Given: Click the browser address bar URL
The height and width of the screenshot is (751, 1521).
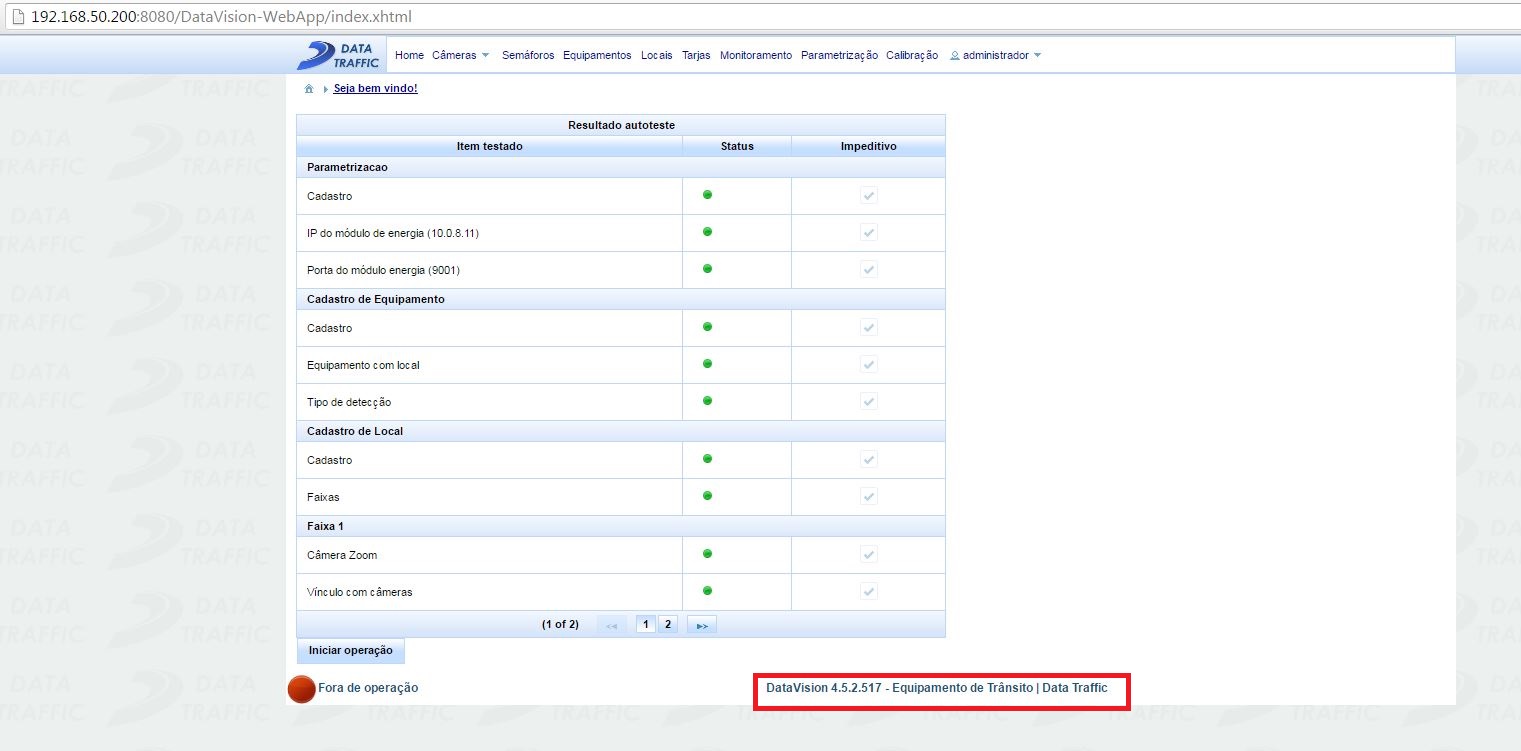Looking at the screenshot, I should point(221,17).
